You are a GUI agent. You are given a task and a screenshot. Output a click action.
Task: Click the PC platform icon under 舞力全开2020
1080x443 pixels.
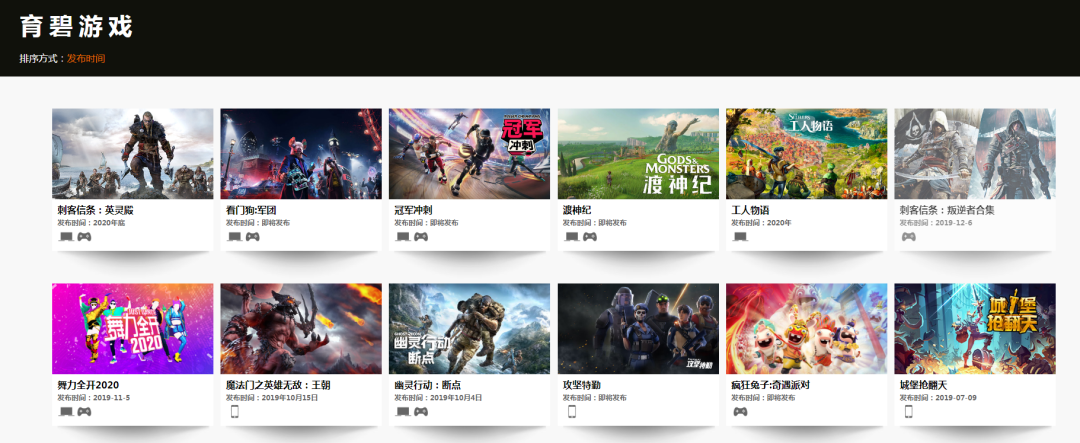66,412
